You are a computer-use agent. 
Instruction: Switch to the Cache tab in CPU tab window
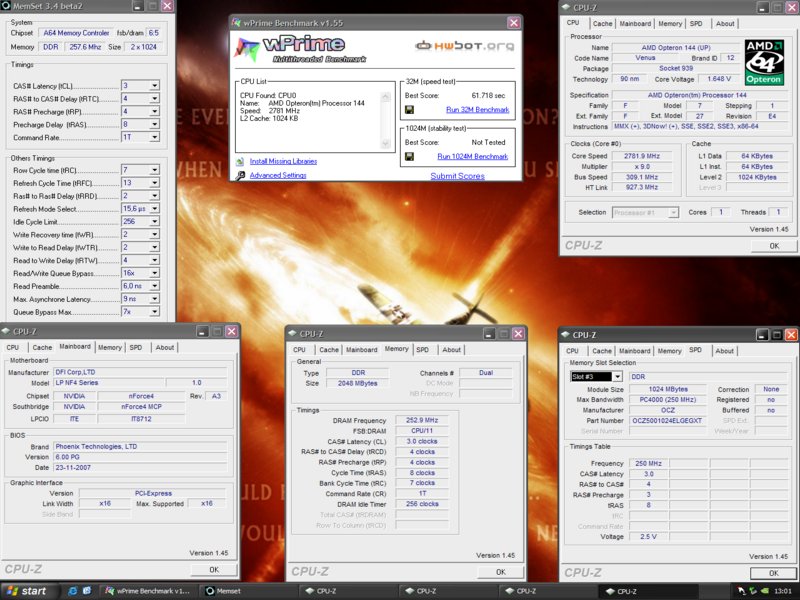click(602, 23)
